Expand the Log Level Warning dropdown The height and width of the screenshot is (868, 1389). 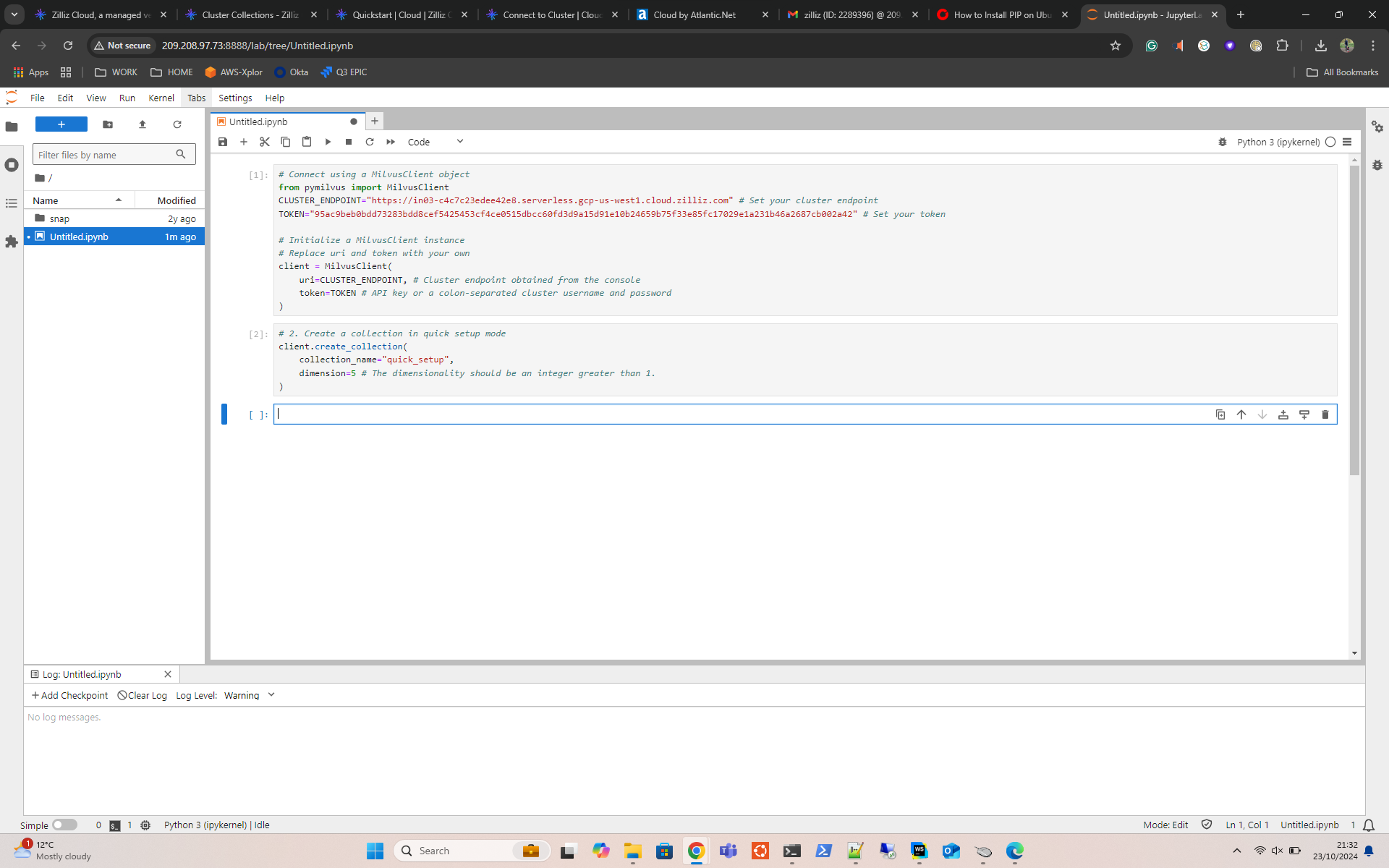(250, 695)
